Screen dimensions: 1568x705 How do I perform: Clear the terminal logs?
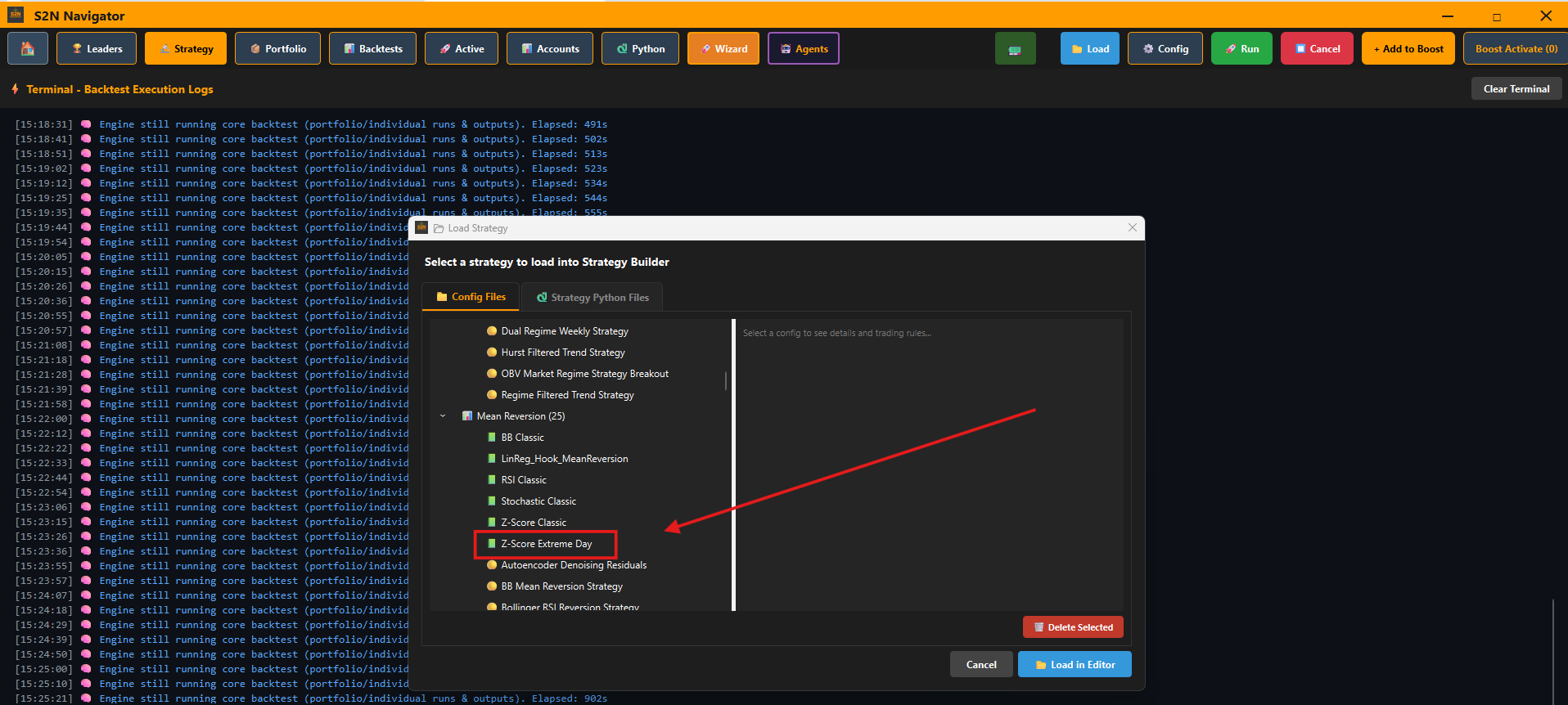click(1516, 88)
